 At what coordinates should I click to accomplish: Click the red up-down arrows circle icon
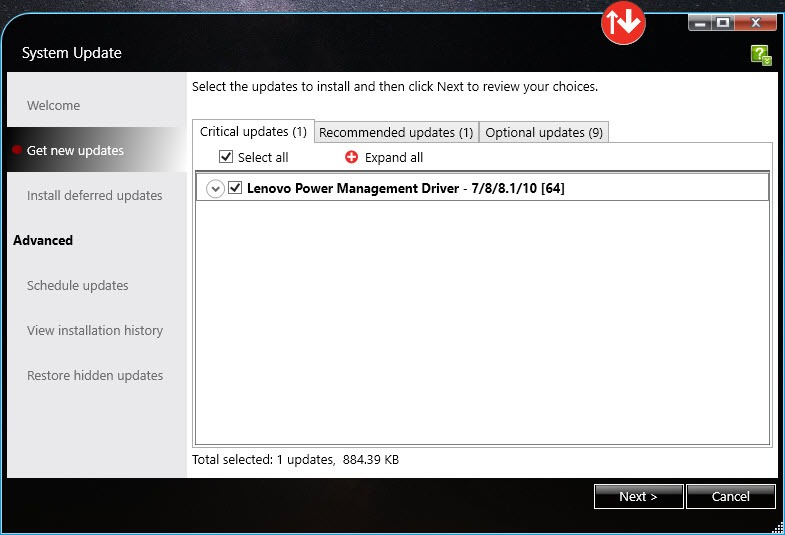point(623,22)
